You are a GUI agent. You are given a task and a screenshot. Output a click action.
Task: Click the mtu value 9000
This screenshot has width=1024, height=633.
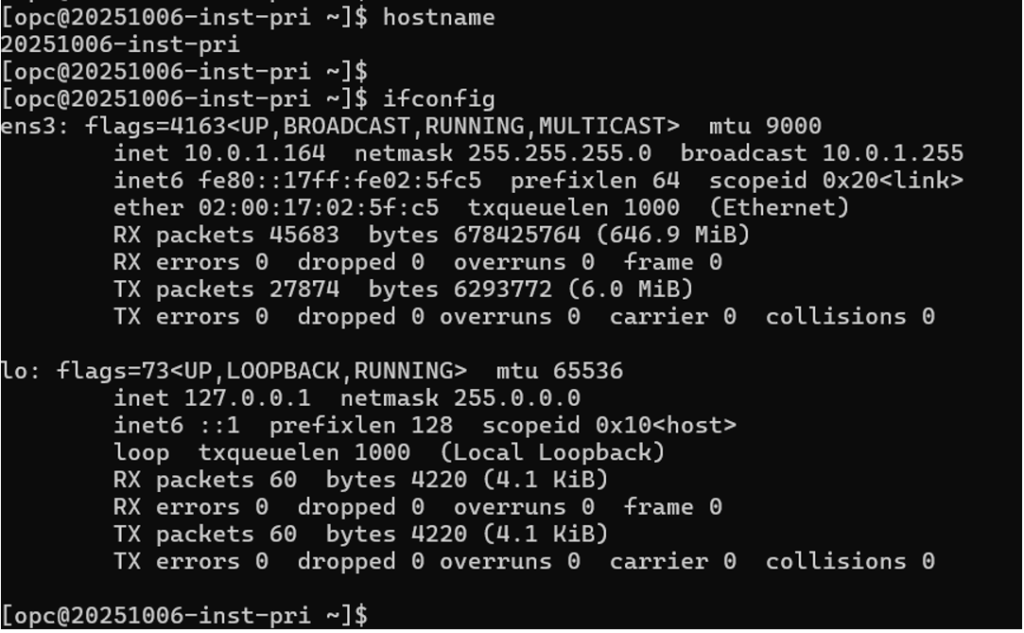[x=793, y=126]
